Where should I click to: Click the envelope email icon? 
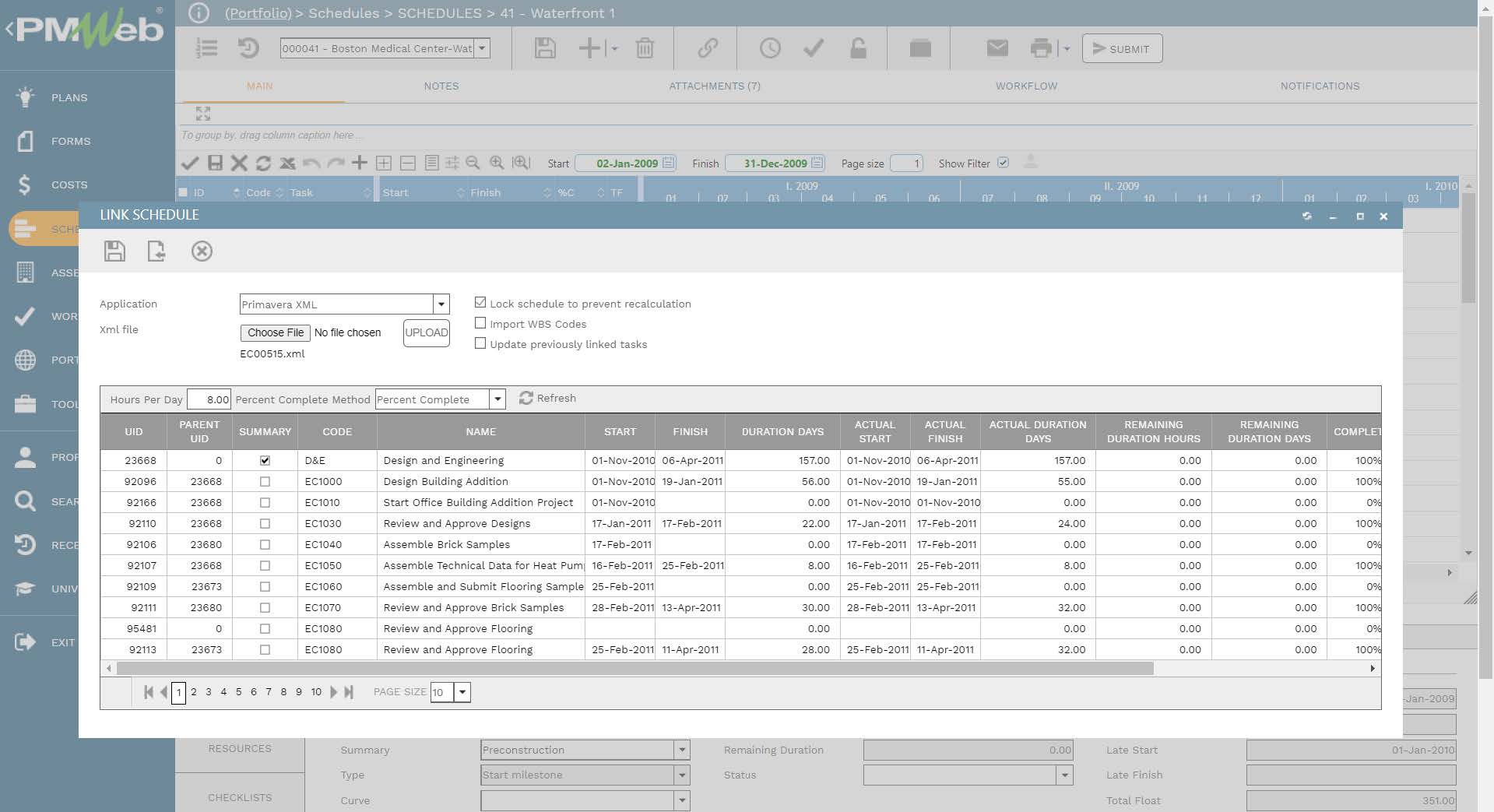click(997, 48)
